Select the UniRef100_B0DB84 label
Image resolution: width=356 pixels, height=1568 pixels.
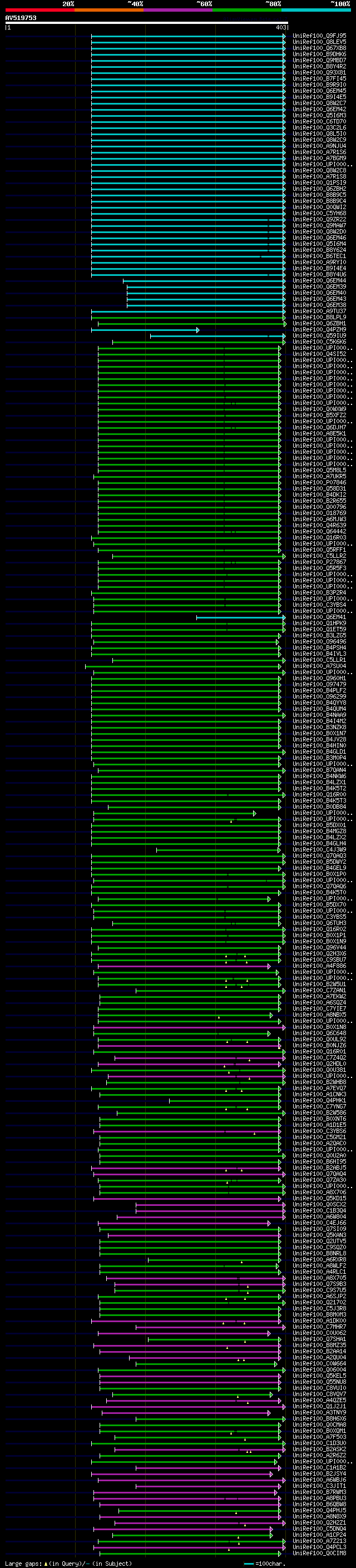[319, 807]
